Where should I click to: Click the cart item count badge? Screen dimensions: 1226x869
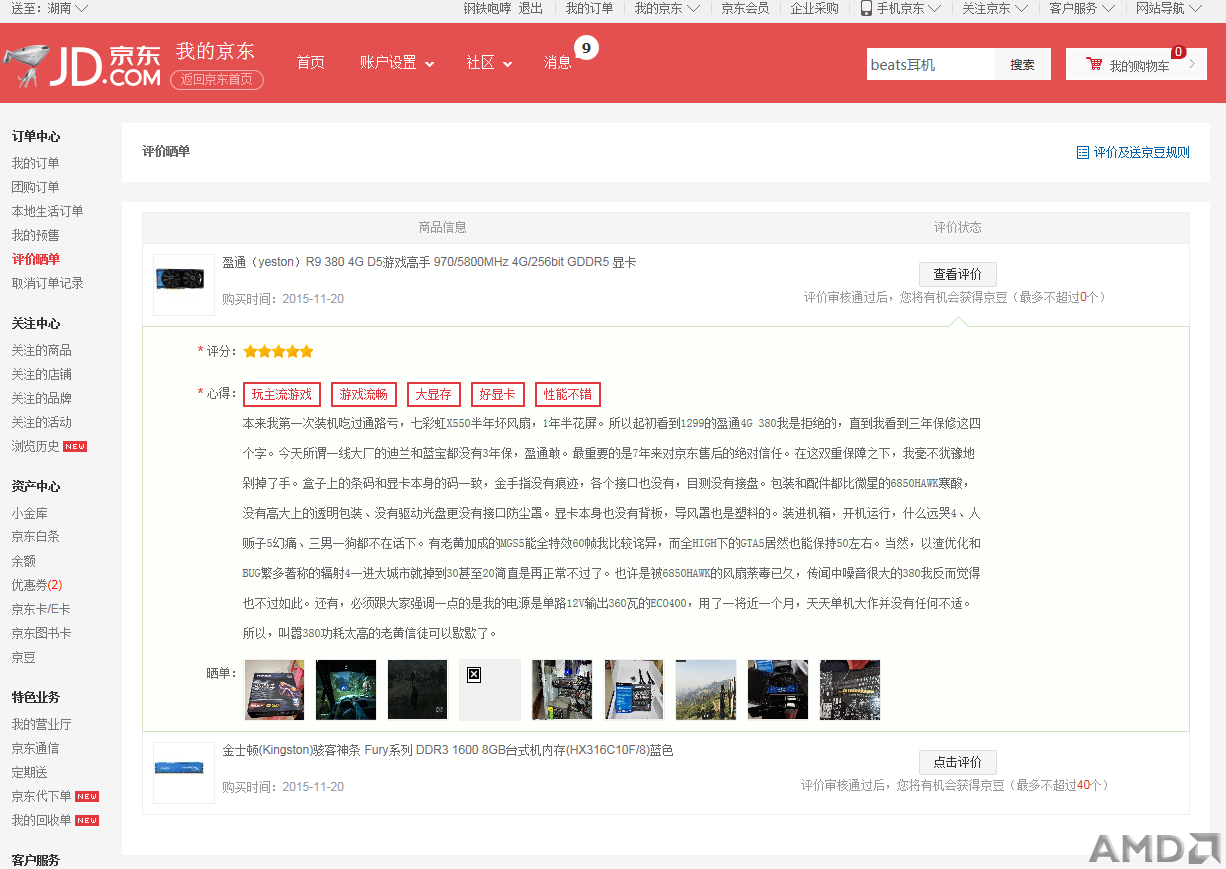coord(1178,52)
